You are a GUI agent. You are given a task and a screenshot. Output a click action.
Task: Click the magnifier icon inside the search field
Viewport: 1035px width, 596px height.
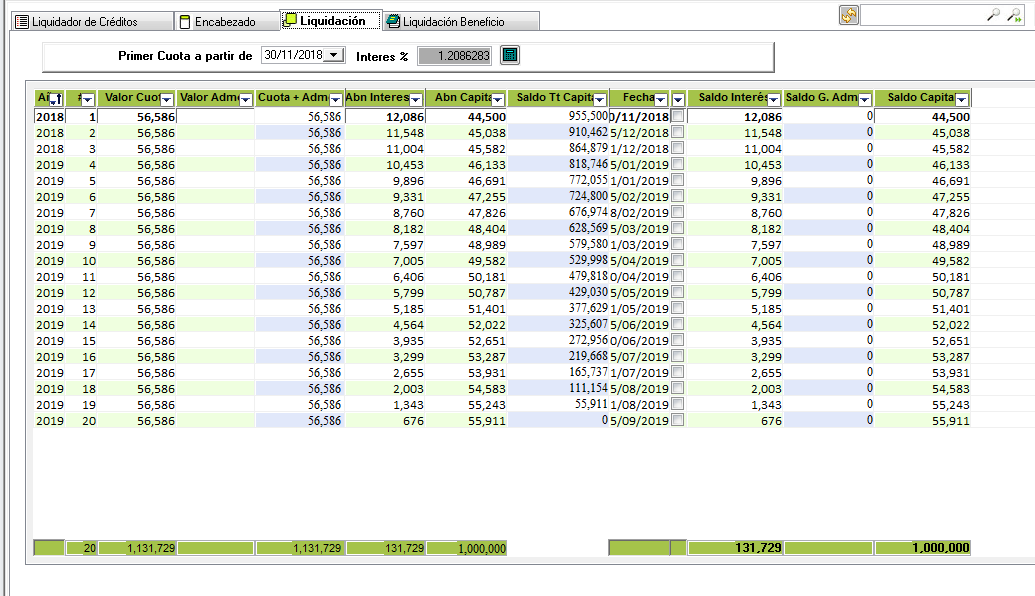pos(993,15)
